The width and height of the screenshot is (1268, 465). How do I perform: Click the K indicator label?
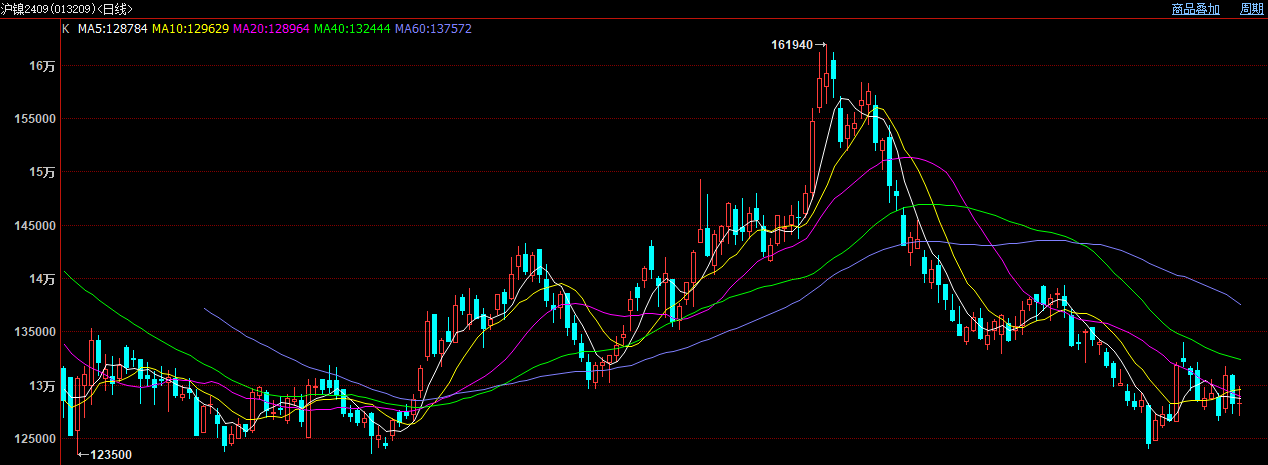[x=66, y=29]
